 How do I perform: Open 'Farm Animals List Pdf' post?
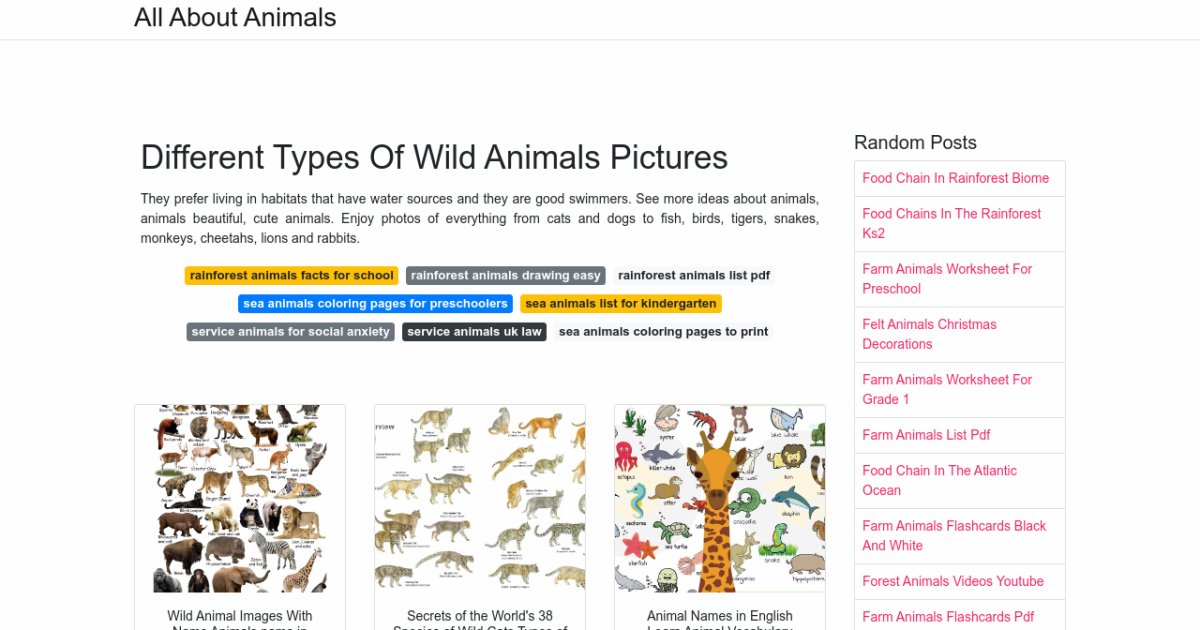[926, 435]
